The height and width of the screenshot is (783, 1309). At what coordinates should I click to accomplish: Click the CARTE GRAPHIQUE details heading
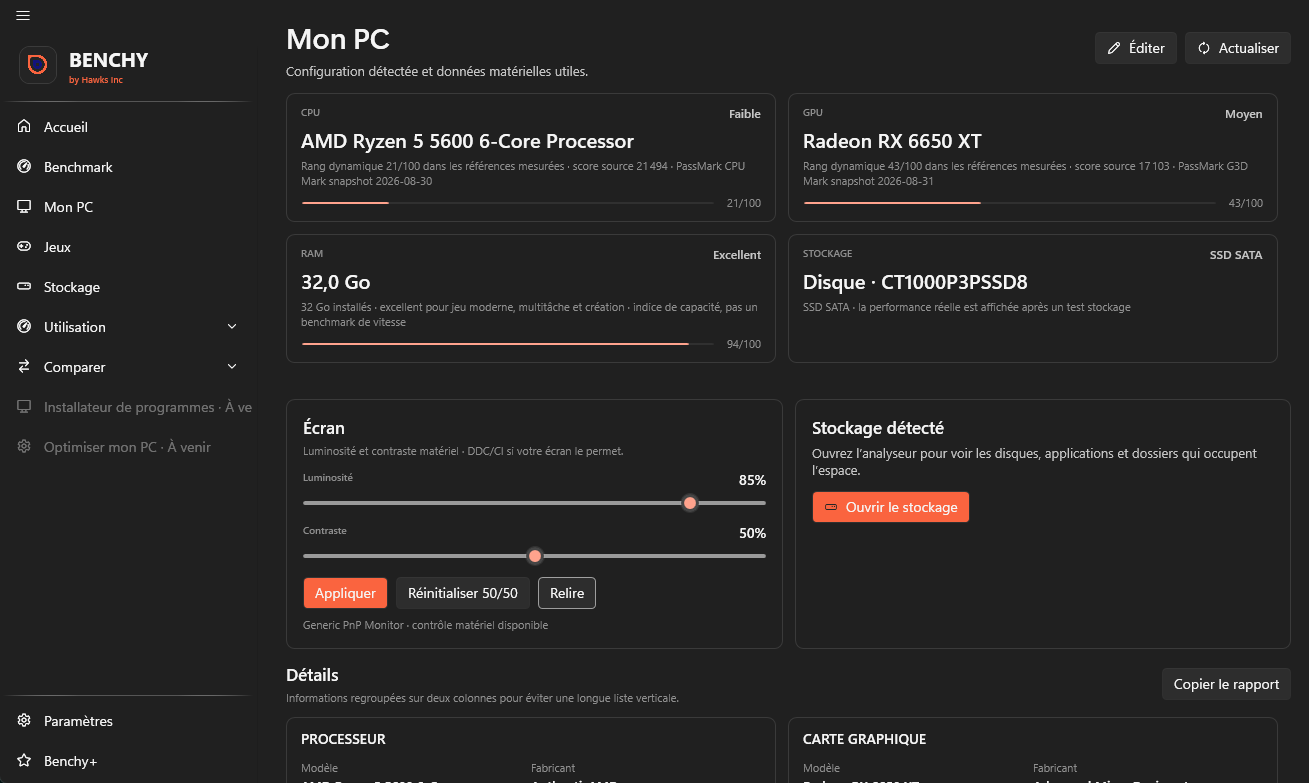coord(864,739)
